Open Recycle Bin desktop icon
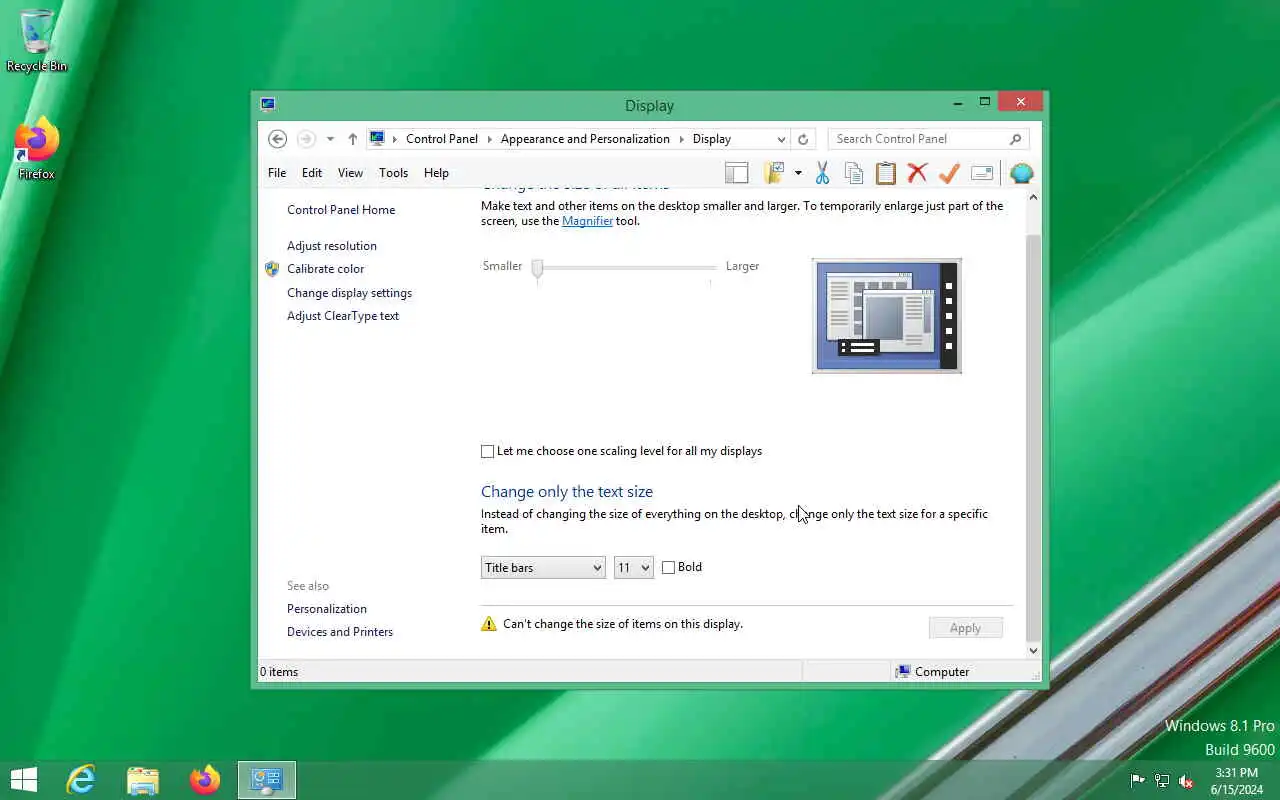This screenshot has width=1280, height=800. click(x=37, y=40)
